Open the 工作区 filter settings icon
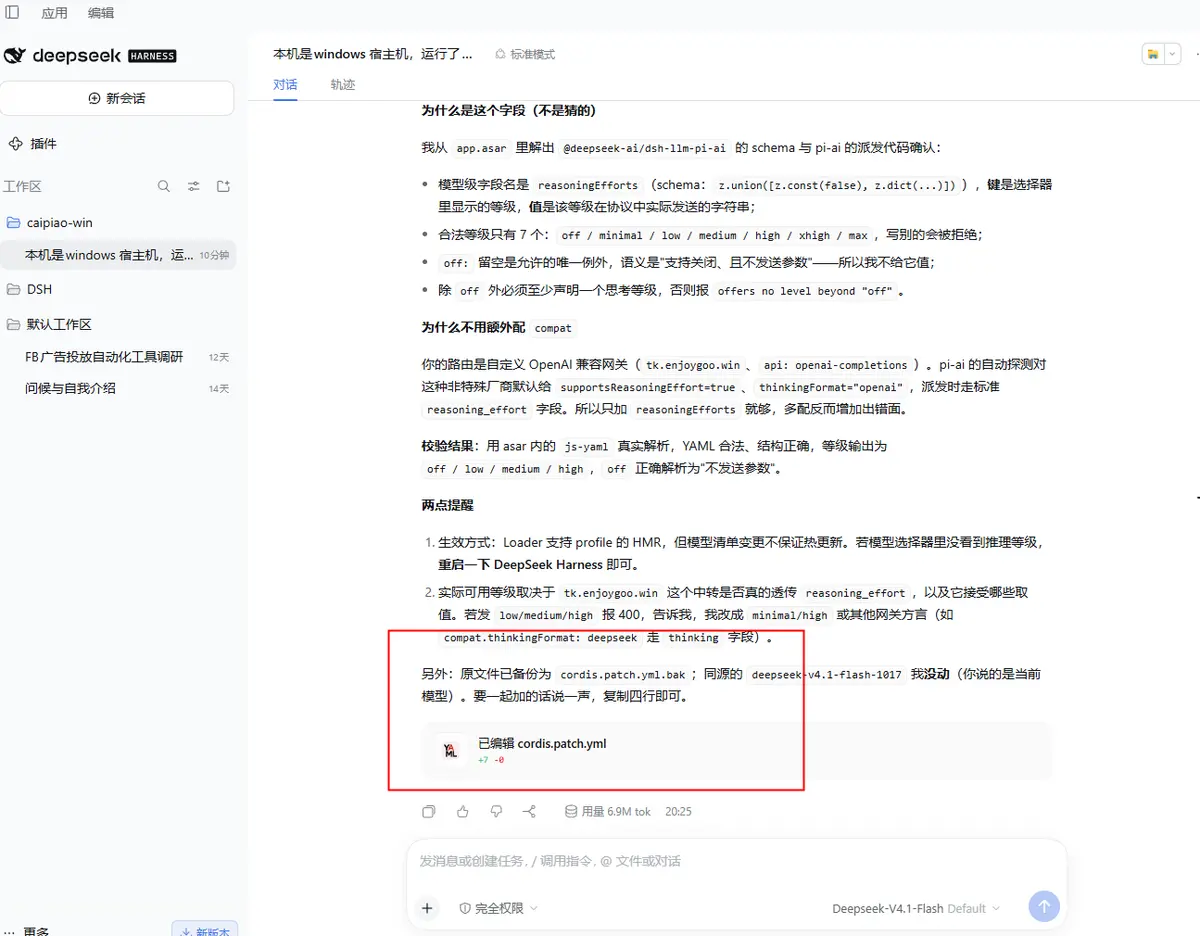The width and height of the screenshot is (1200, 936). click(194, 186)
